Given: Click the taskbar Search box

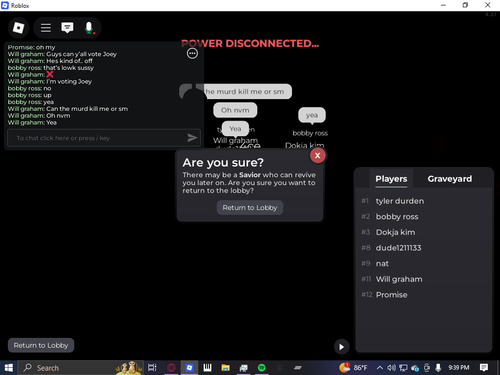Looking at the screenshot, I should pos(80,368).
